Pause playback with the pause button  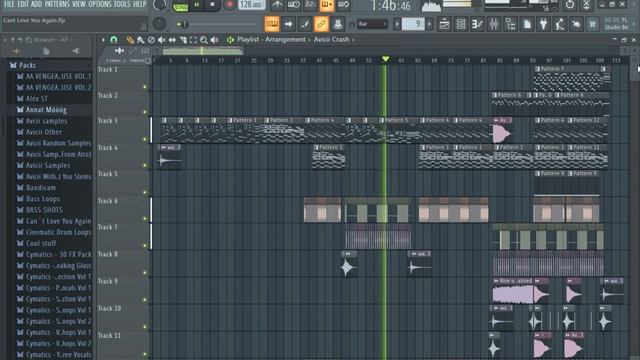coord(197,5)
